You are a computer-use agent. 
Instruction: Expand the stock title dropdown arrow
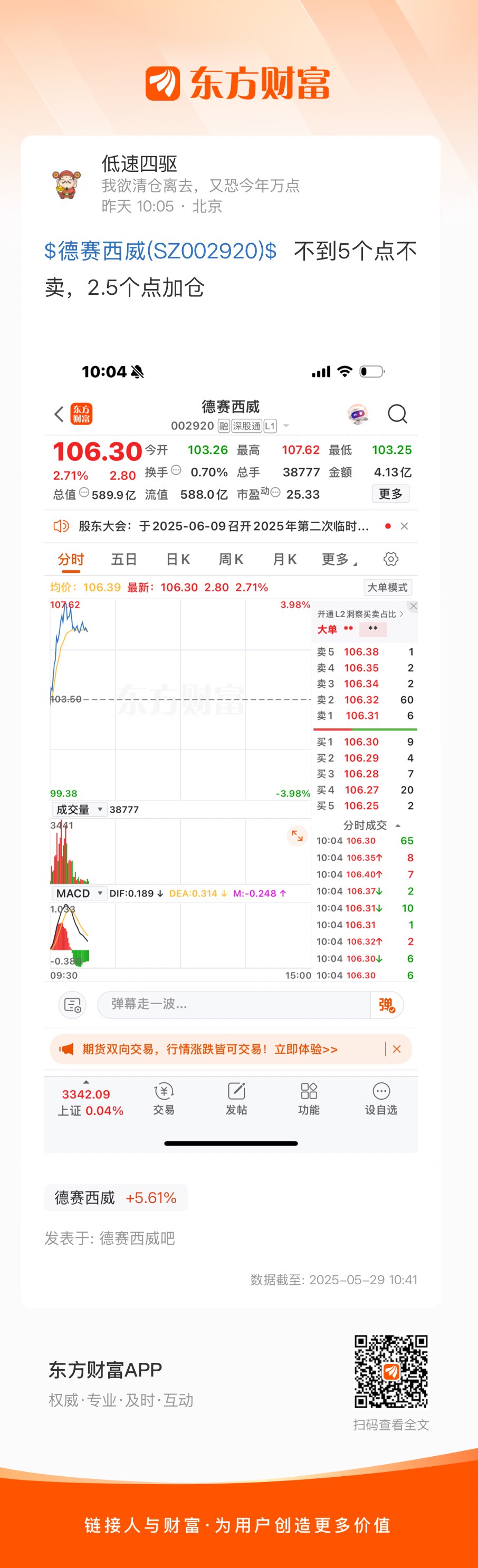(286, 426)
